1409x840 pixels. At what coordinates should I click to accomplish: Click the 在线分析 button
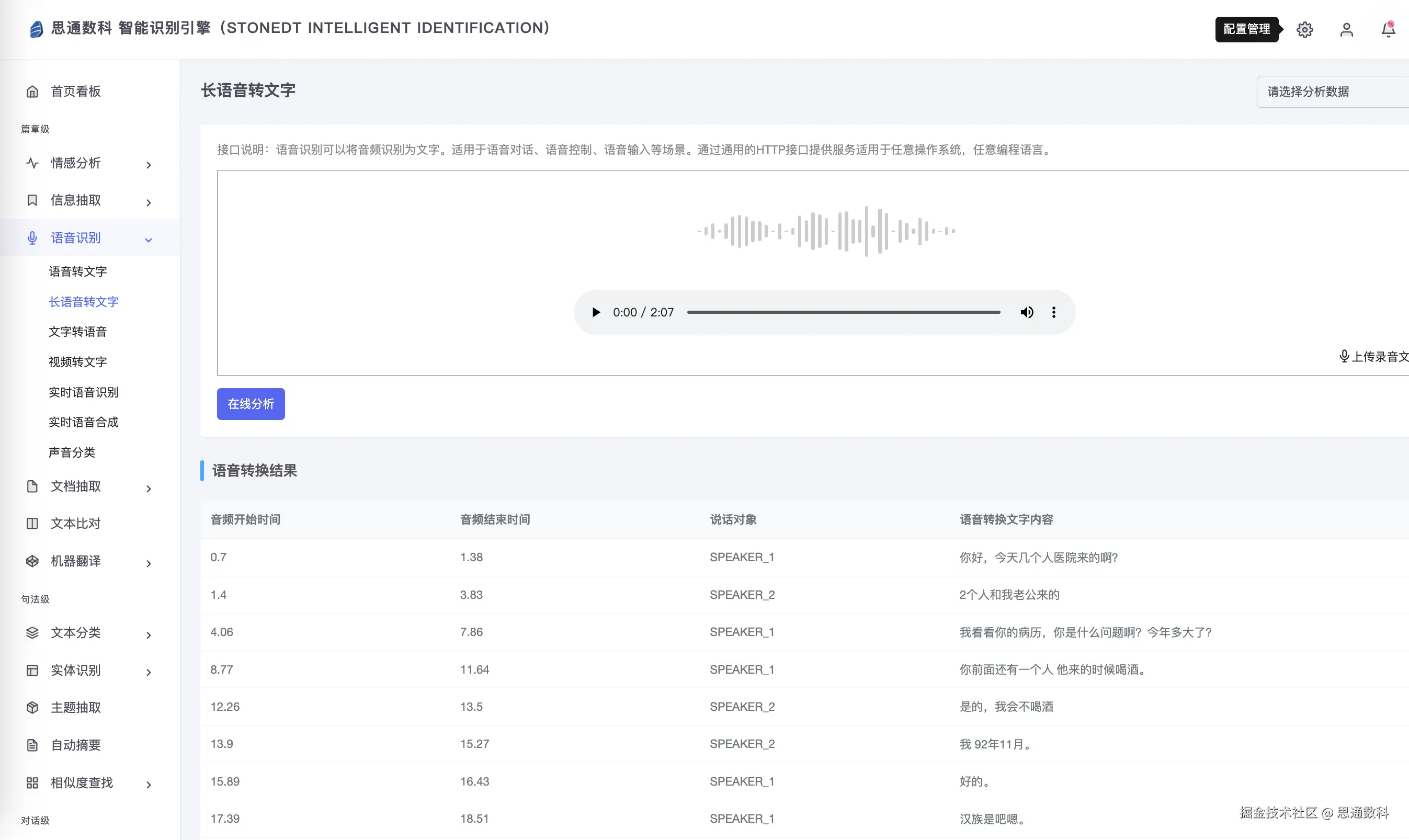coord(250,404)
